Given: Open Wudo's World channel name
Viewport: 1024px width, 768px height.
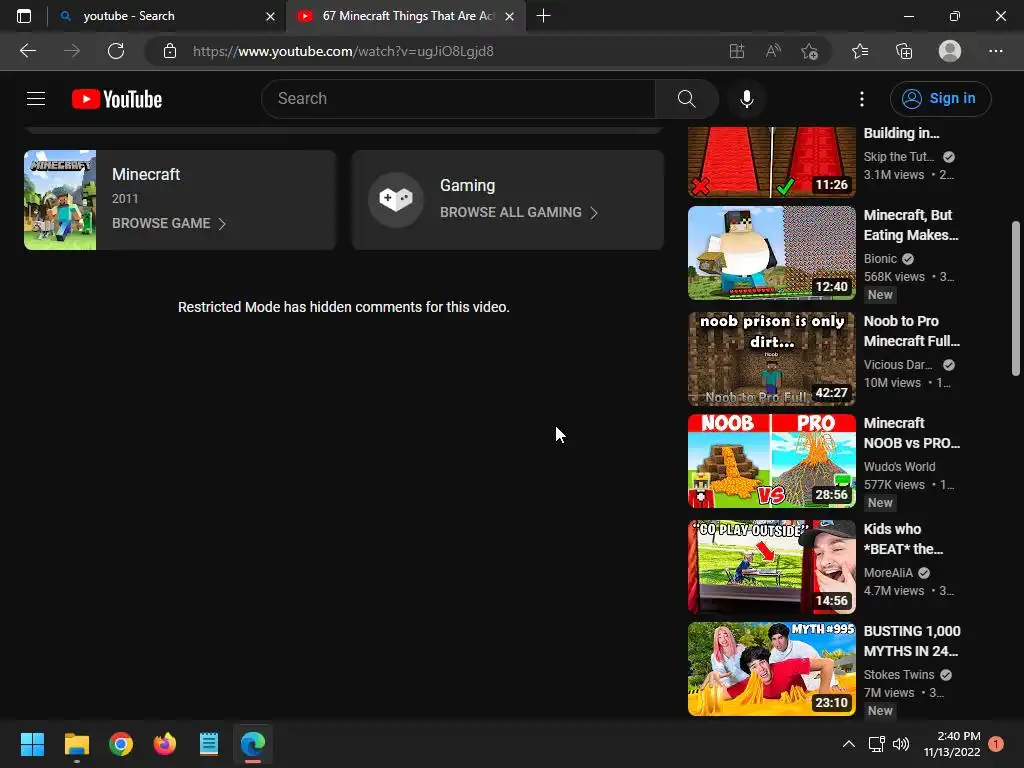Looking at the screenshot, I should pos(899,467).
